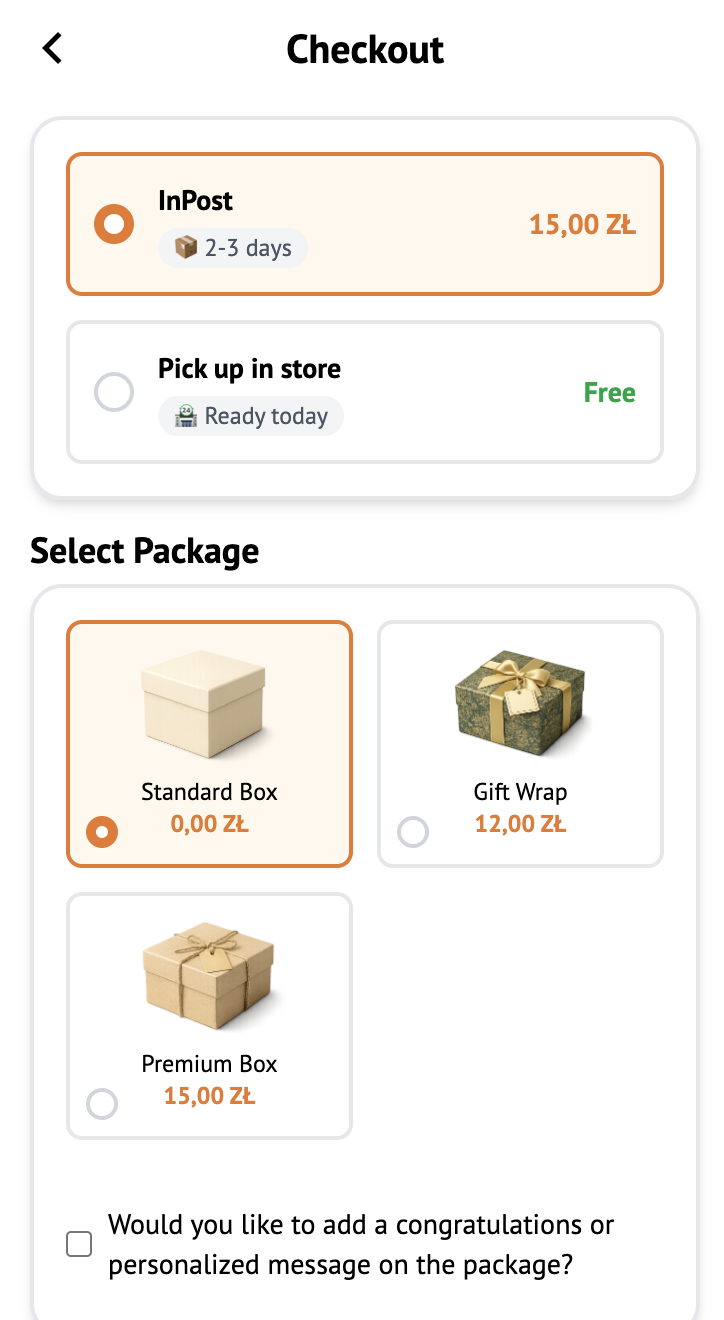The height and width of the screenshot is (1320, 724).
Task: Select the InPost delivery radio button
Action: [x=114, y=224]
